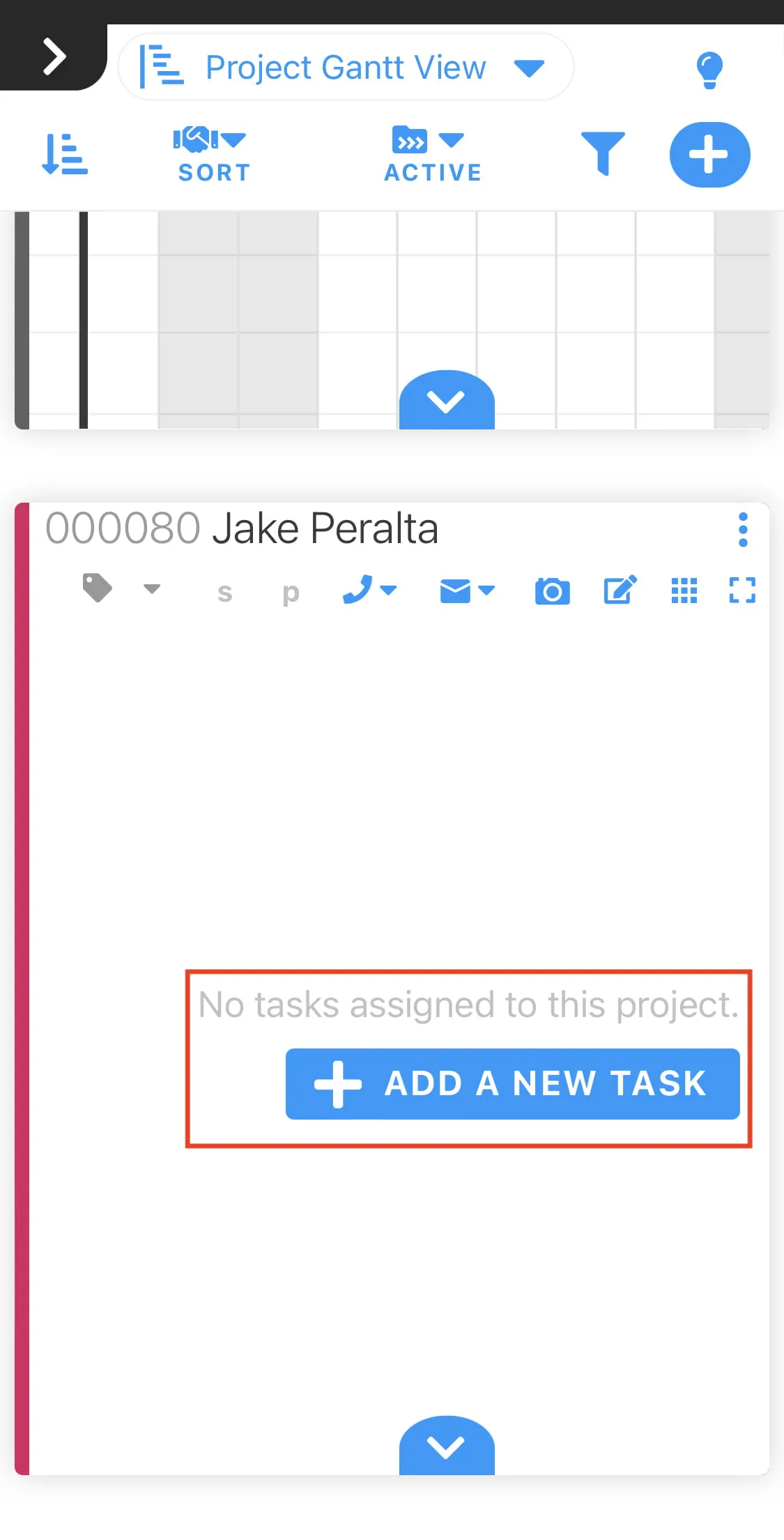The width and height of the screenshot is (784, 1540).
Task: Toggle the 's' indicator on project
Action: pos(224,593)
